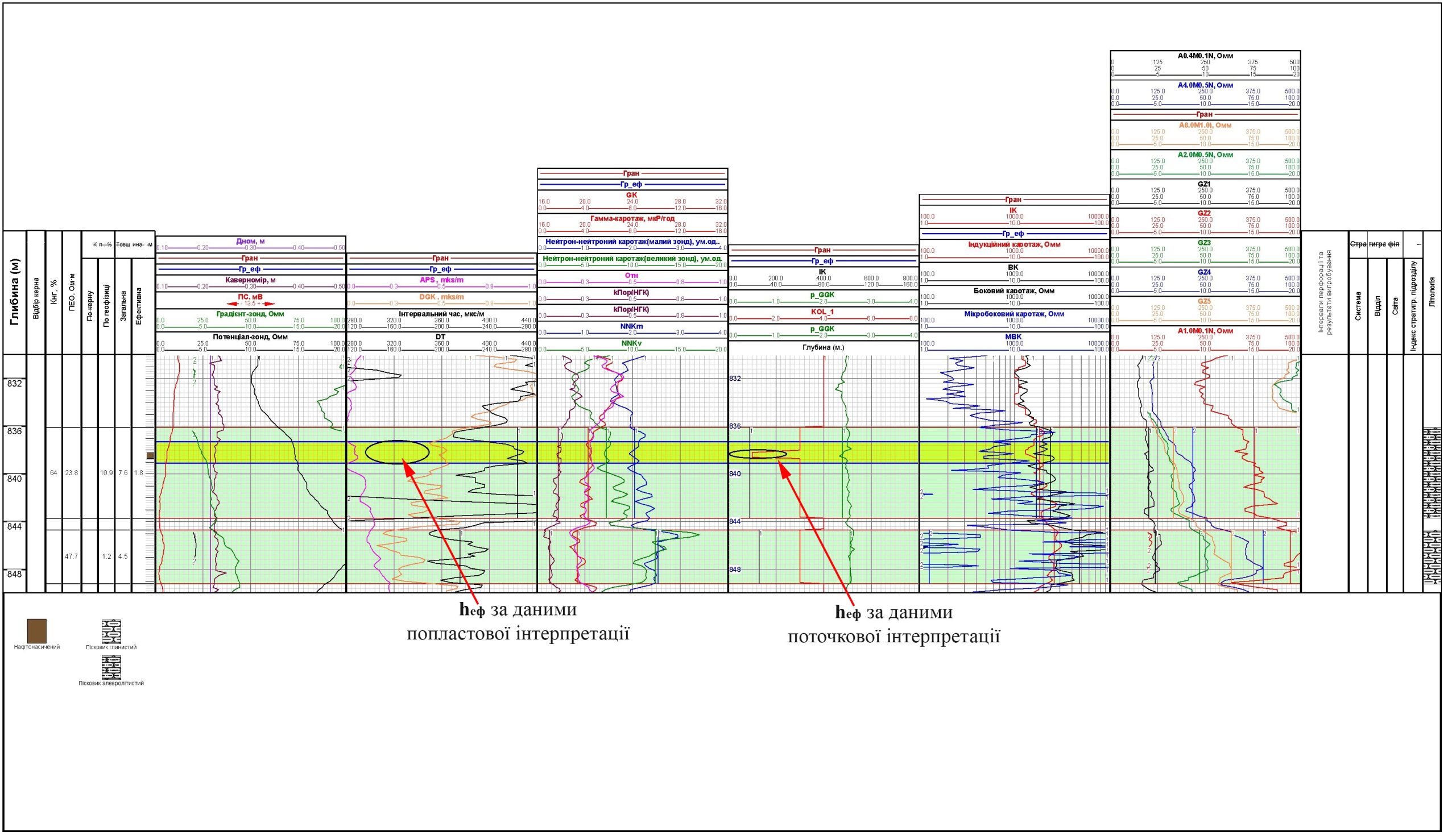Screen dimensions: 1456x835
Task: Click the lower lithology pattern in Літологія column
Action: (1433, 557)
